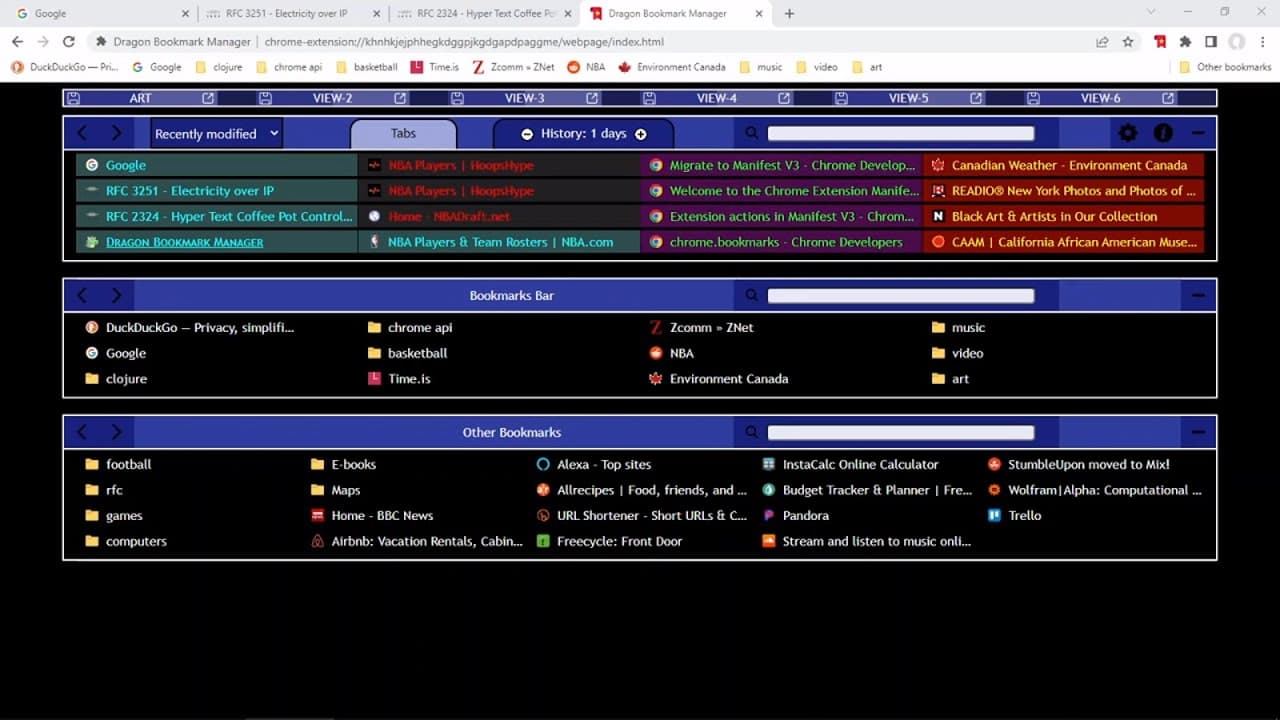Switch to the Google browser tab
Viewport: 1280px width, 720px height.
(102, 14)
